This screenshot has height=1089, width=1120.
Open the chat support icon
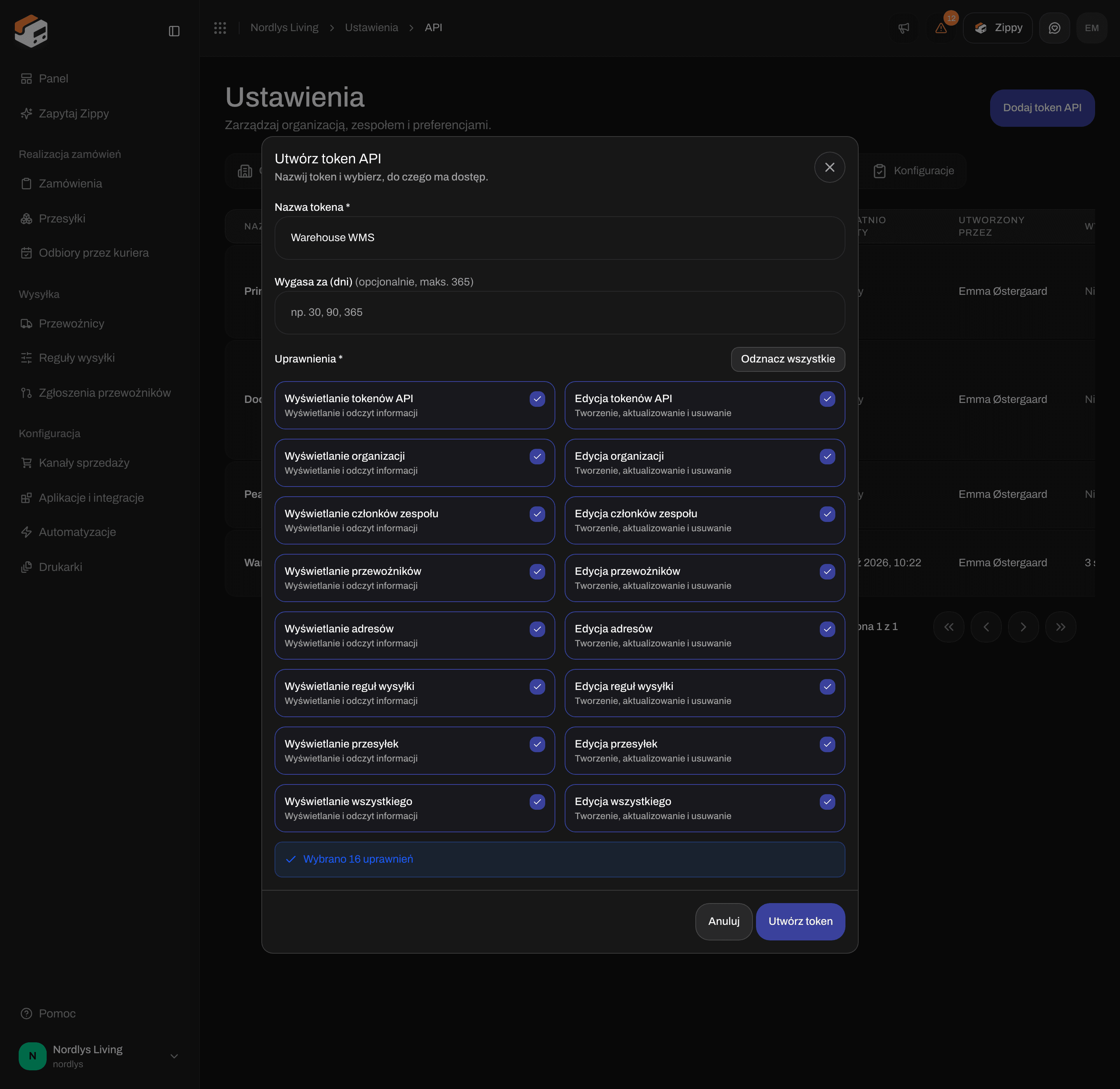coord(1054,28)
